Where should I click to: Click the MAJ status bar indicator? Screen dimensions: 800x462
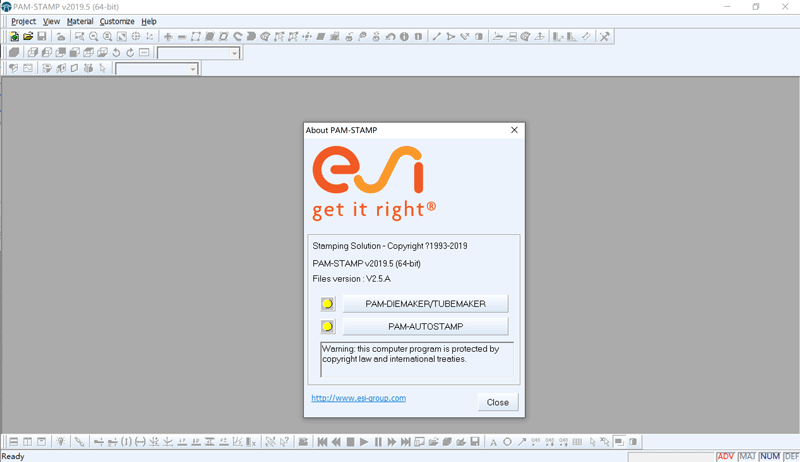point(747,456)
